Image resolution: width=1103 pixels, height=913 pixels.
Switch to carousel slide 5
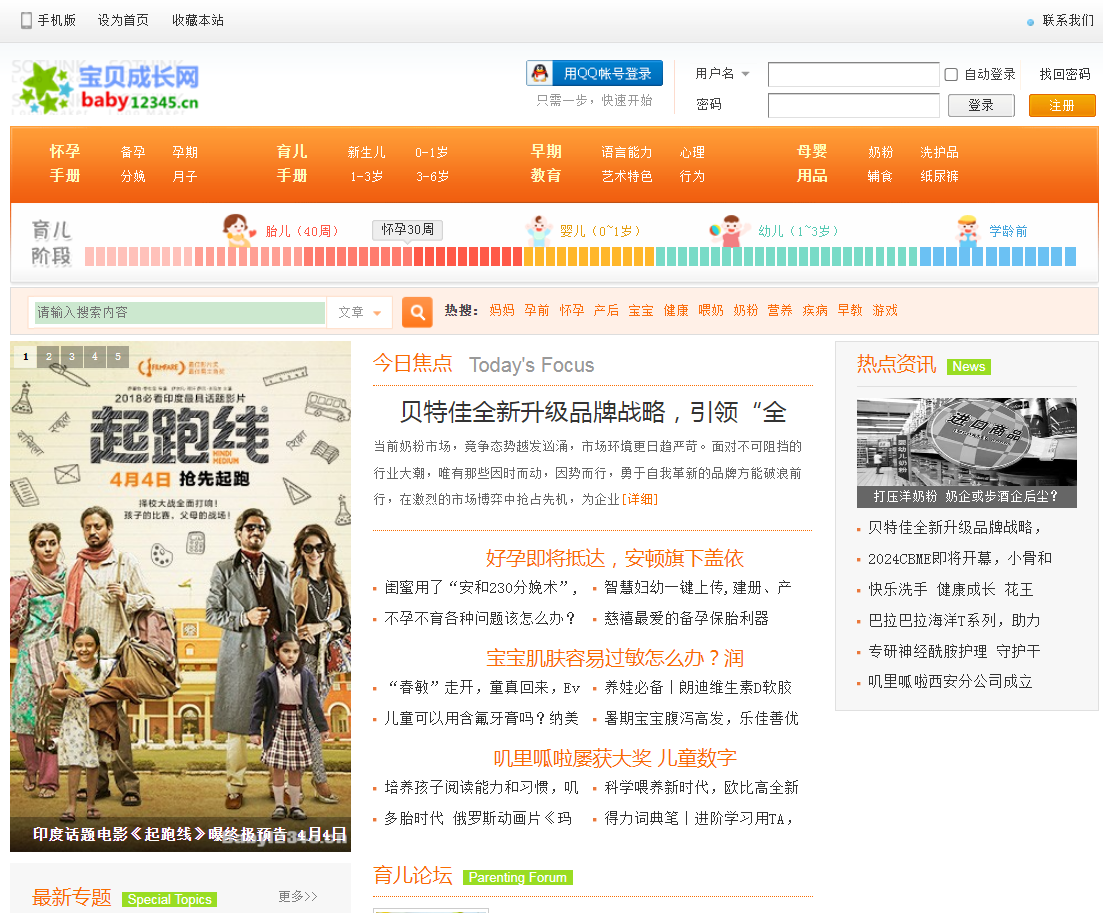(118, 357)
